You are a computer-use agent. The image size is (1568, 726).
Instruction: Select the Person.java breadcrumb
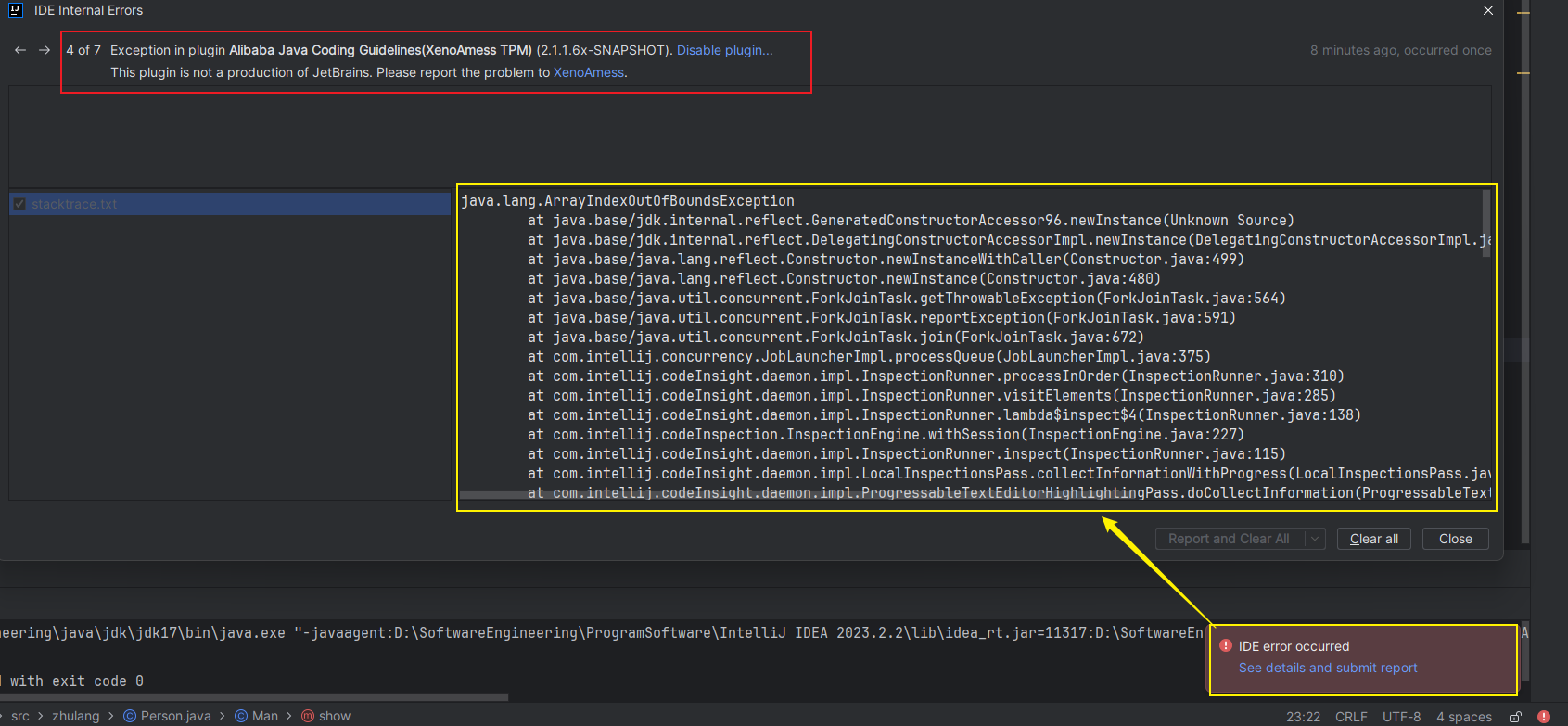(x=167, y=716)
